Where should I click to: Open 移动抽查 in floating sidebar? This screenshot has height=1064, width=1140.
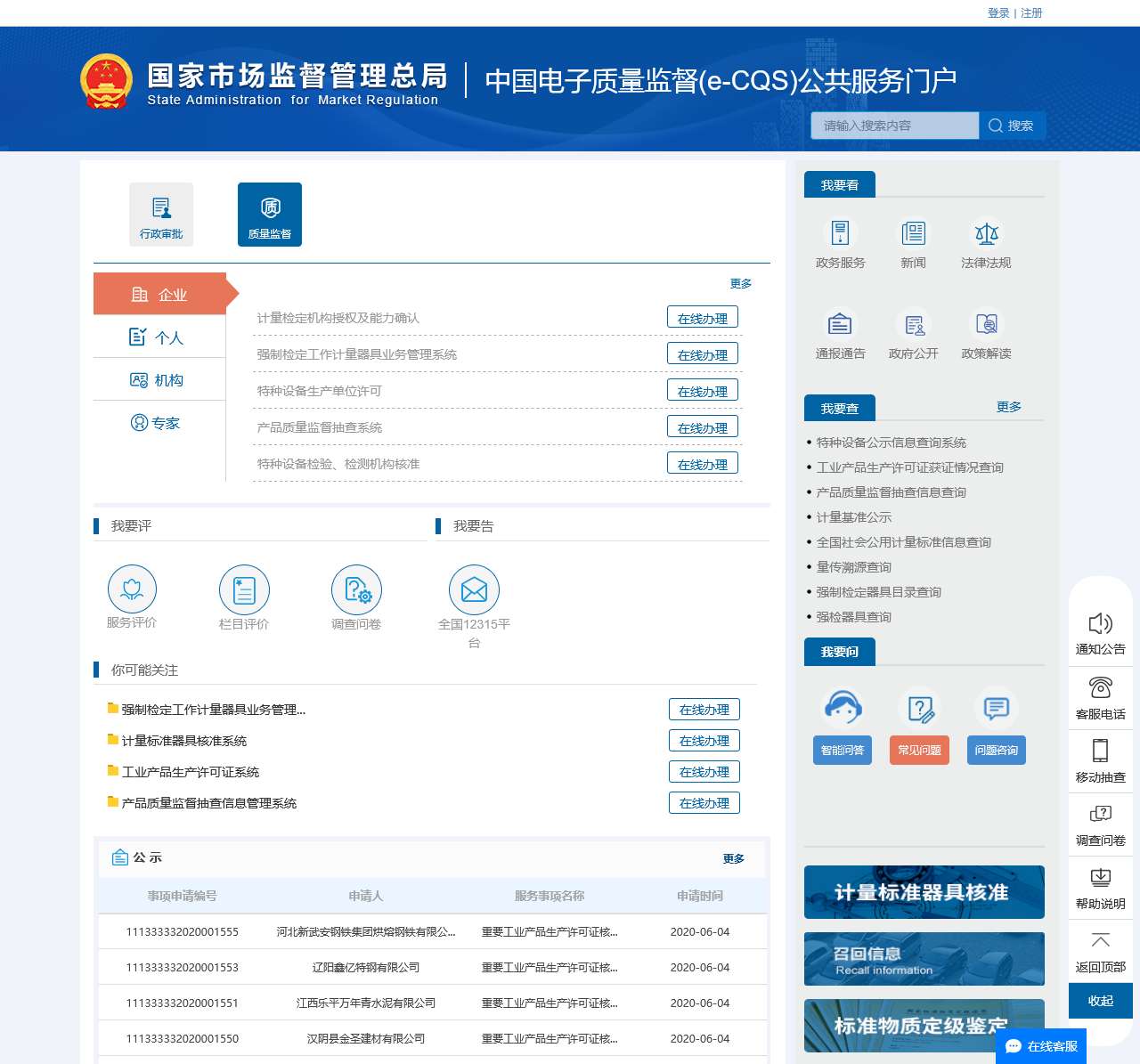click(1101, 761)
